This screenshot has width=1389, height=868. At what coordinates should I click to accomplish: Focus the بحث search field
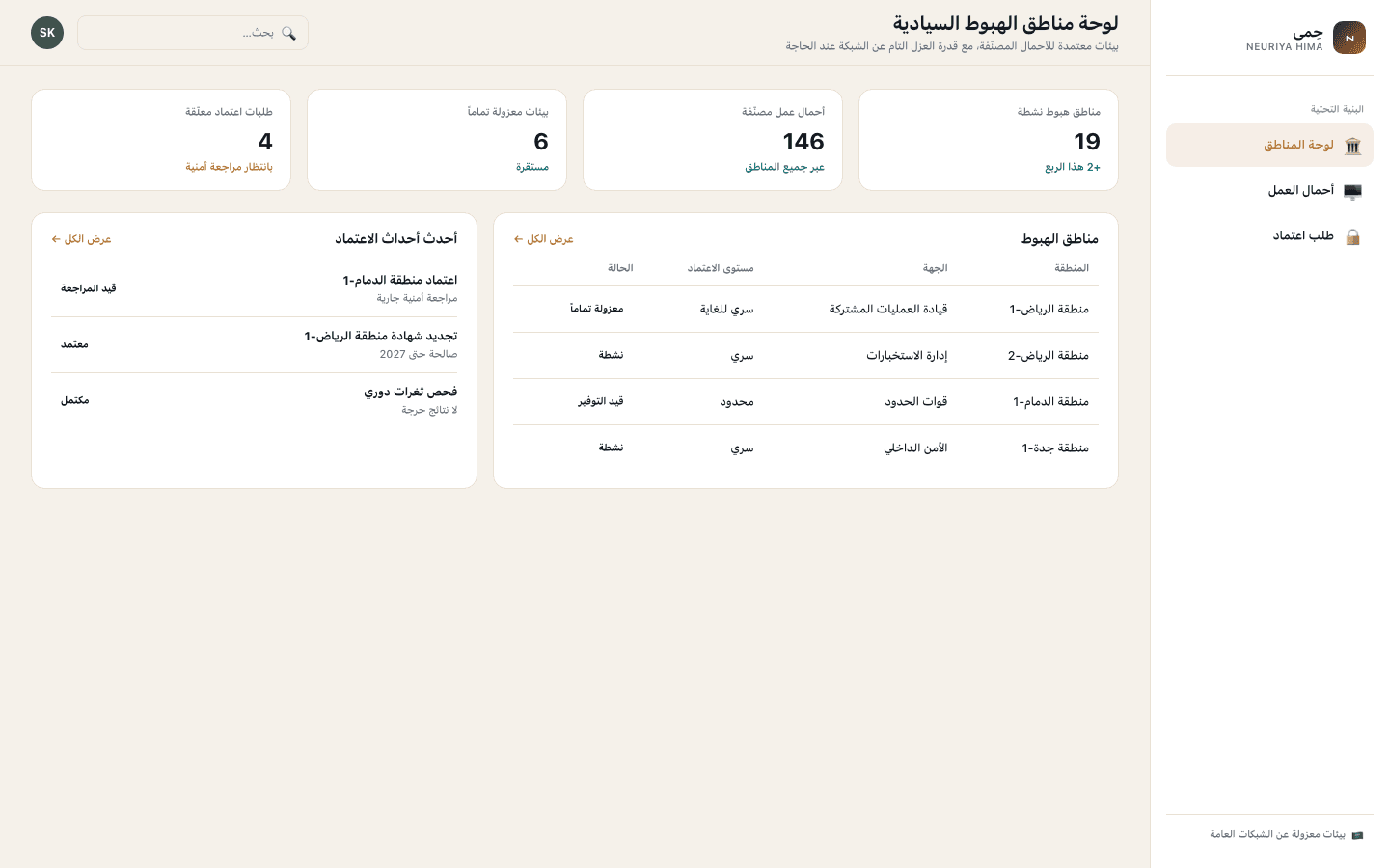pyautogui.click(x=193, y=33)
